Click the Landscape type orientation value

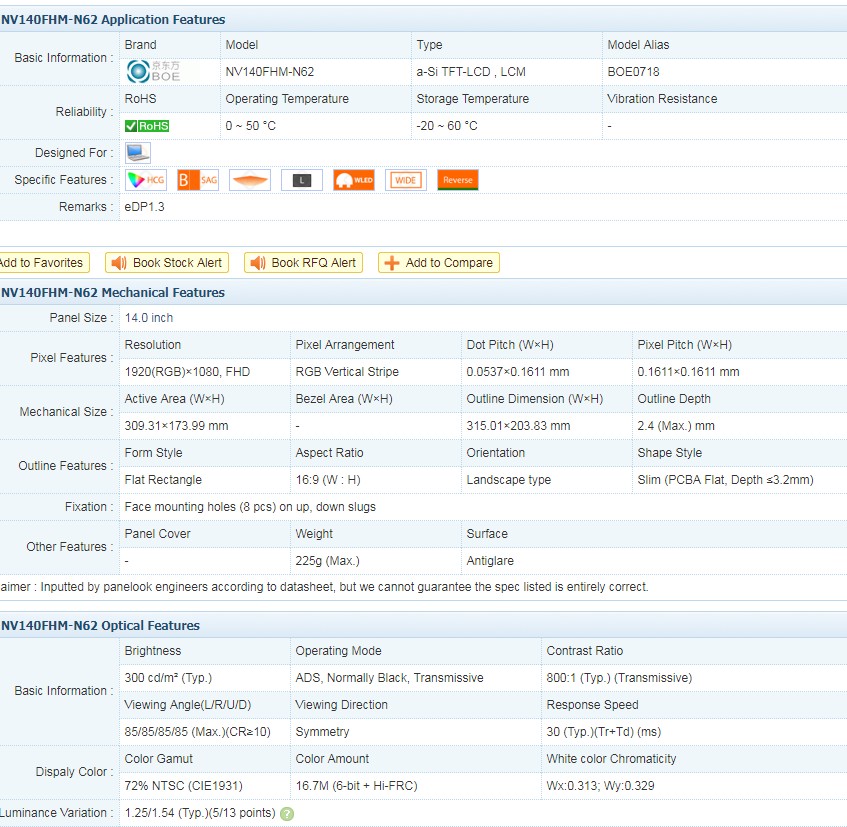point(508,480)
